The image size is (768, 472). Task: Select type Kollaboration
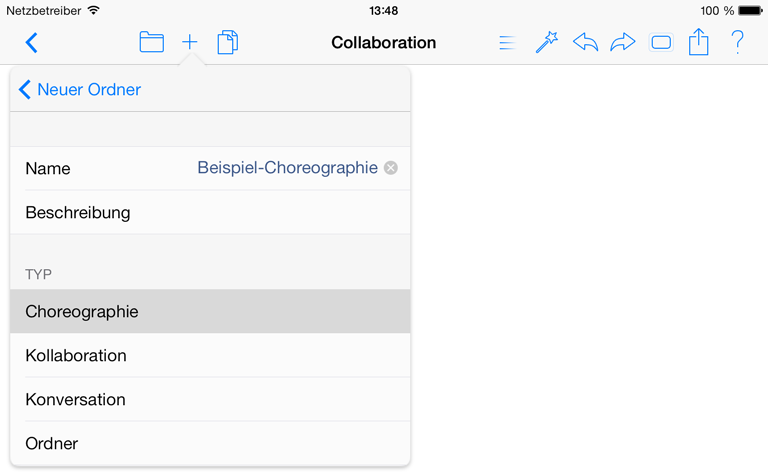click(x=210, y=355)
